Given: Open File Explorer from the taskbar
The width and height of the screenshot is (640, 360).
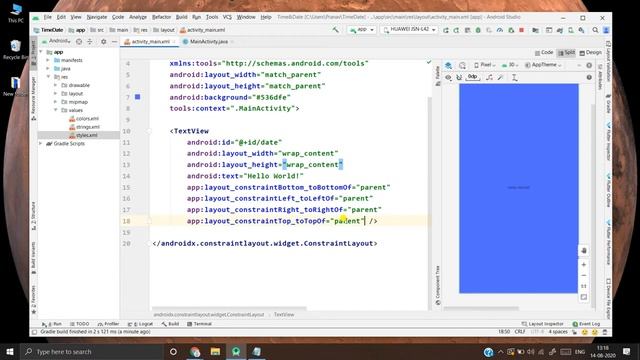Looking at the screenshot, I should tap(215, 351).
